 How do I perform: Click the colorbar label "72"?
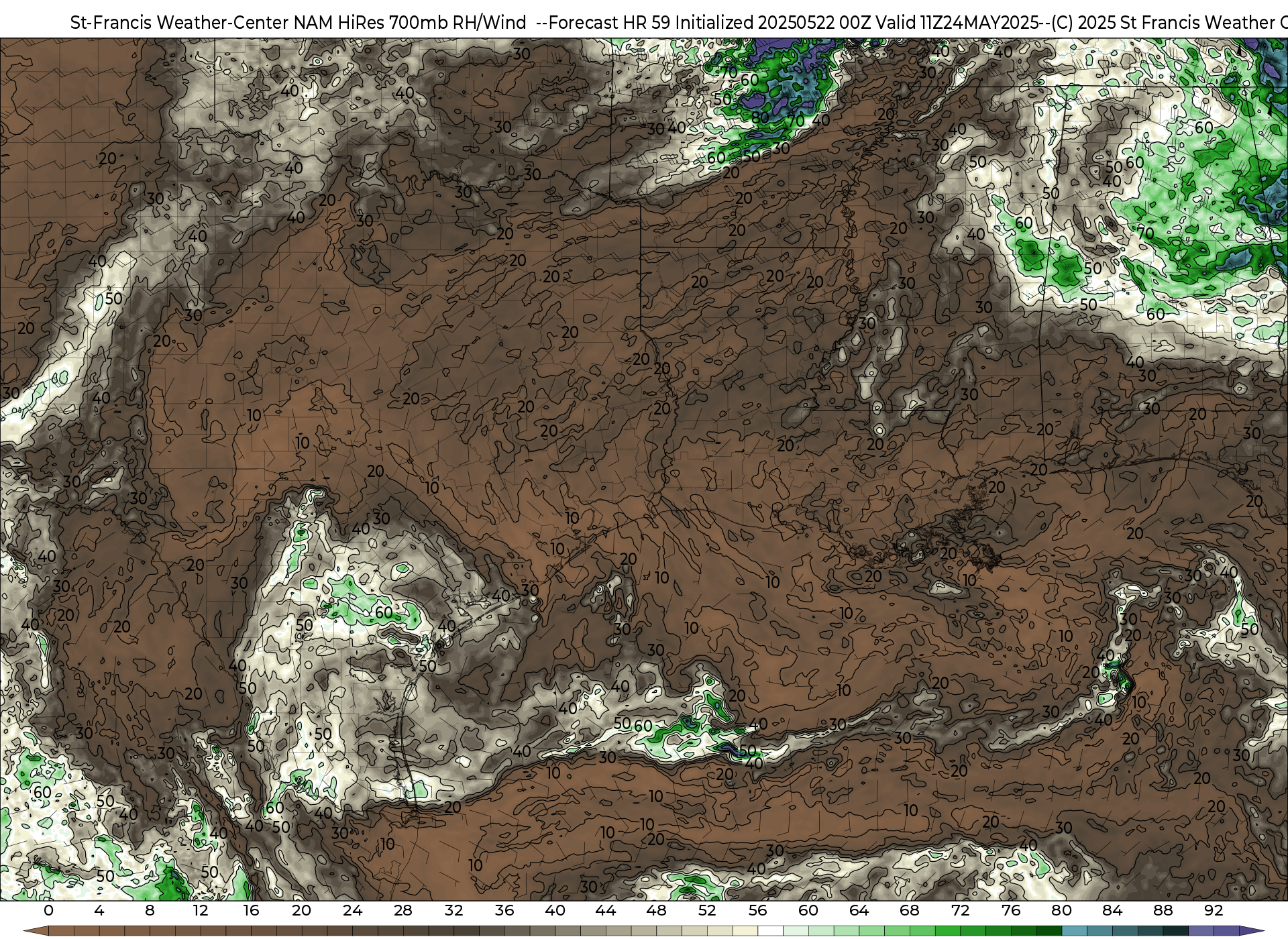point(961,911)
